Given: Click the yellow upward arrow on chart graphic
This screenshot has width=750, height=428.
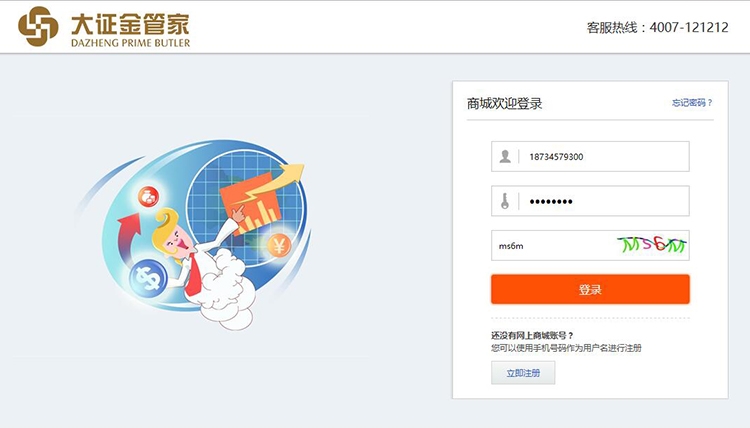Looking at the screenshot, I should [x=275, y=181].
